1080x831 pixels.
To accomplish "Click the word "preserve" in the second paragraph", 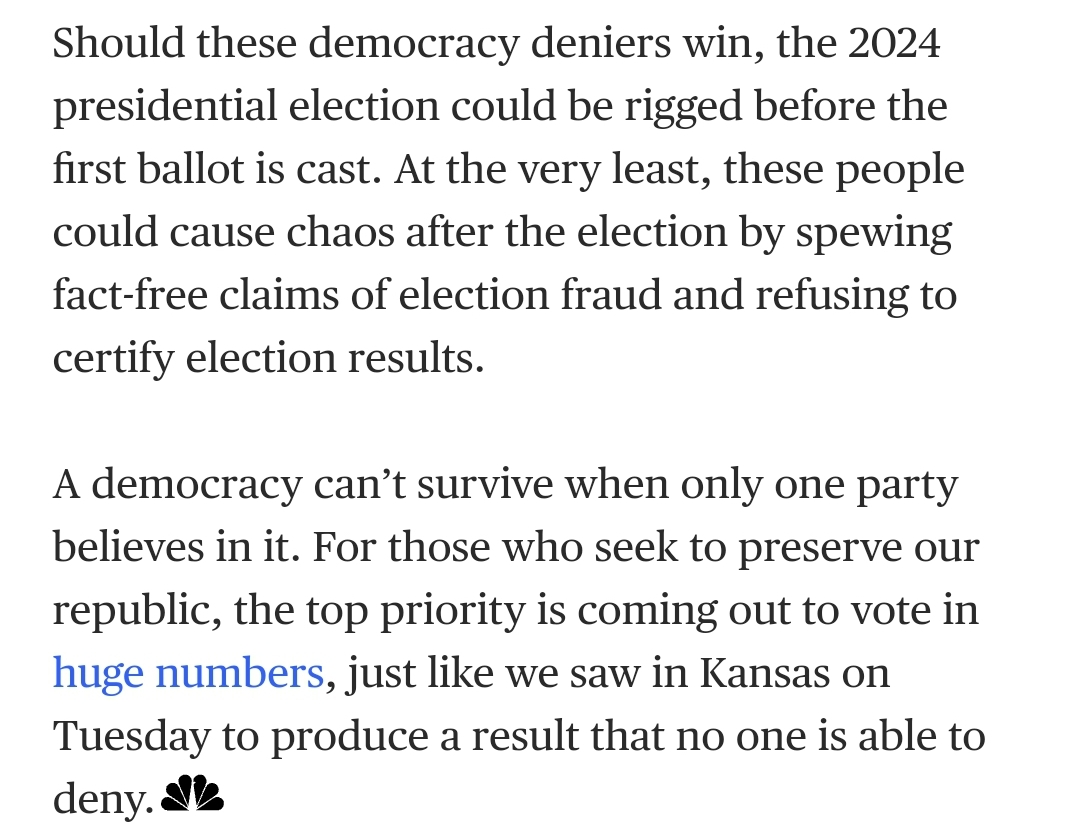I will [x=820, y=547].
